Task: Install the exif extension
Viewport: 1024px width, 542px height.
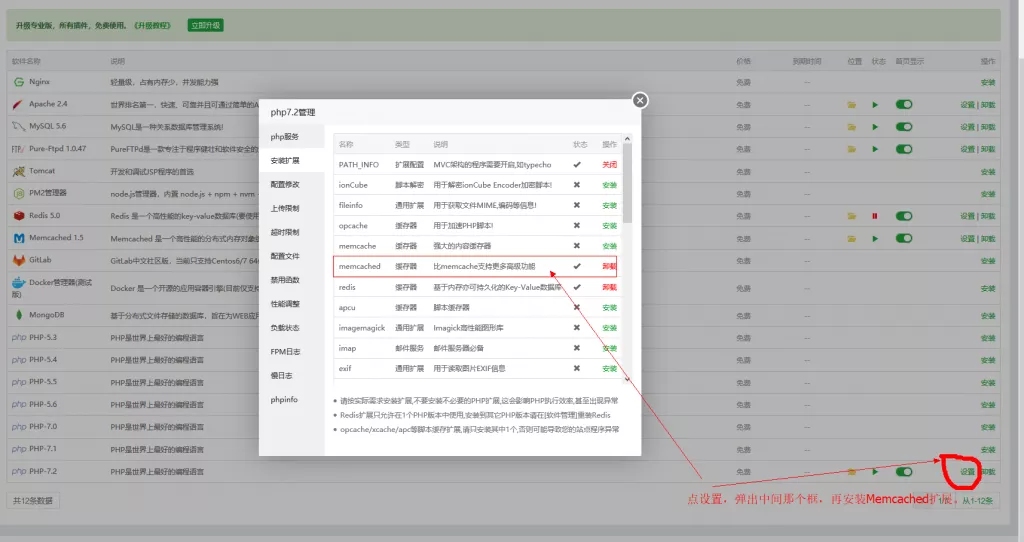Action: [x=609, y=368]
